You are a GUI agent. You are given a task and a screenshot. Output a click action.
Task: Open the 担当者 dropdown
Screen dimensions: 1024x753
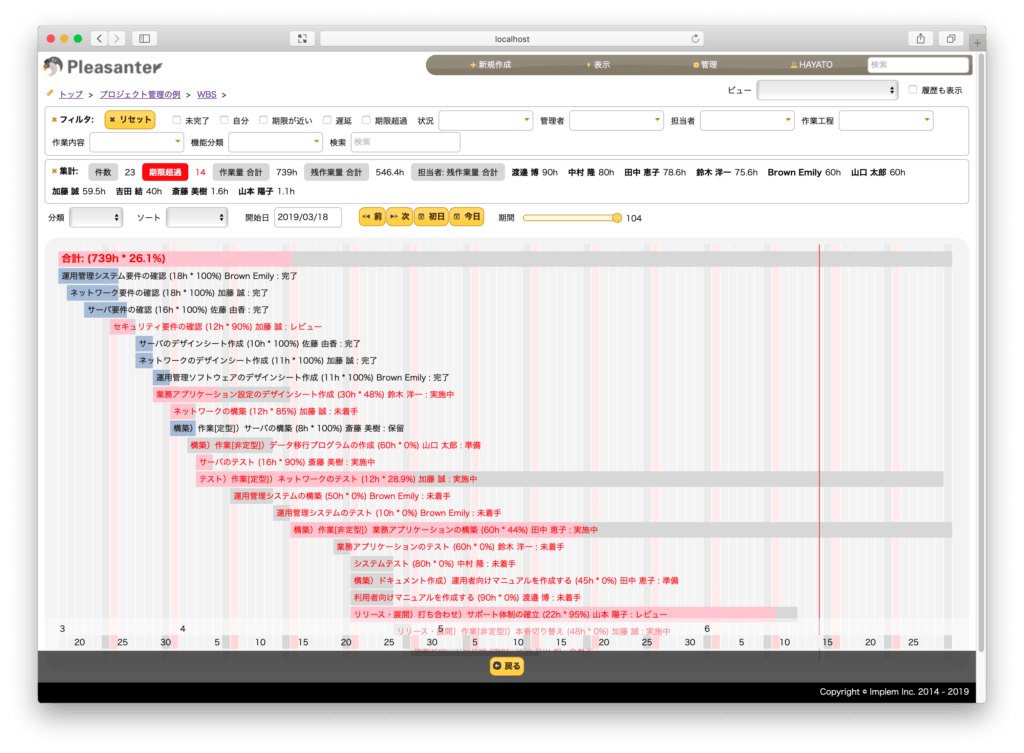(x=747, y=120)
